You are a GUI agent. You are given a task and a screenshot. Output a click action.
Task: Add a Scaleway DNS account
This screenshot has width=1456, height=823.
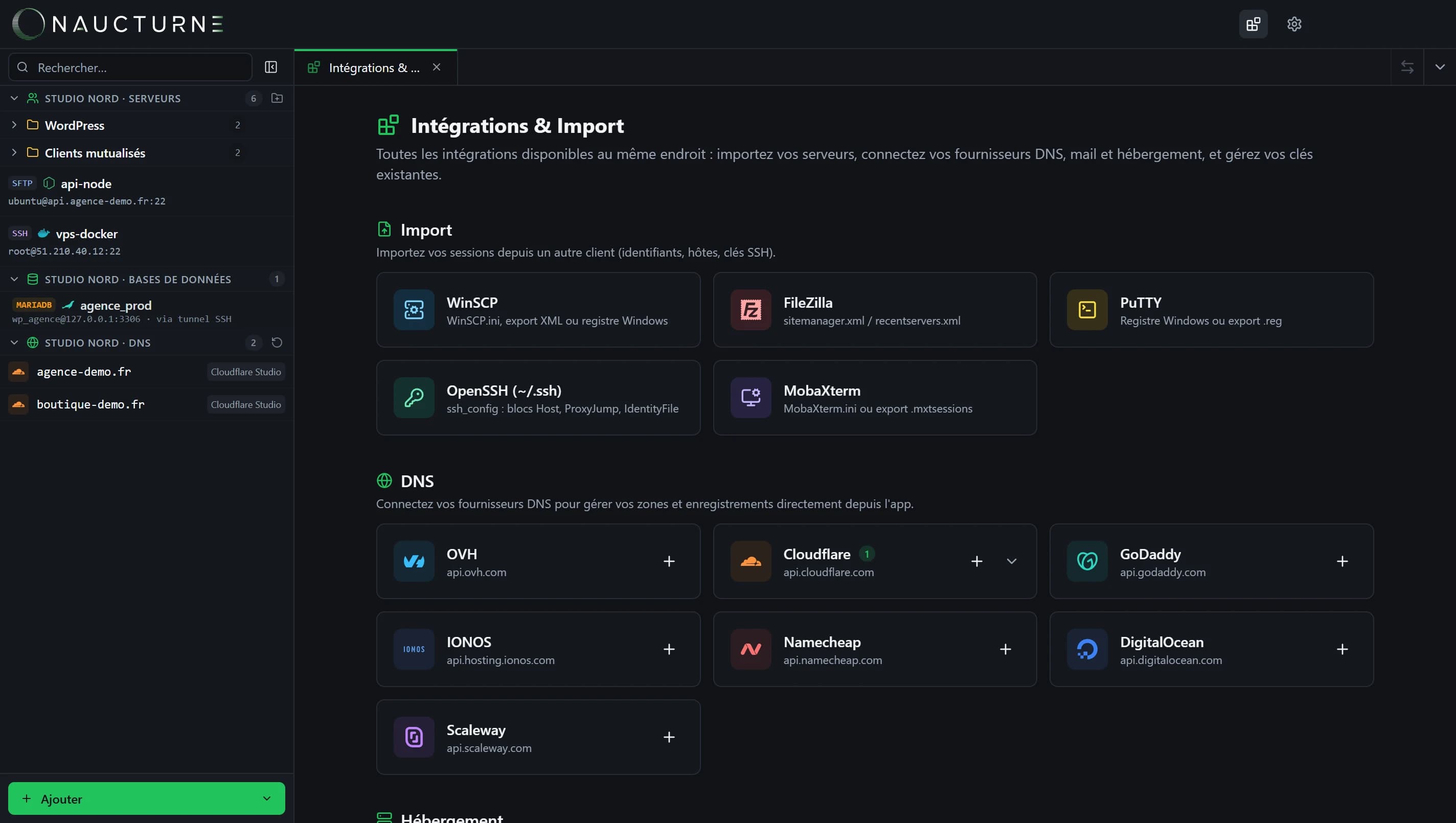click(x=669, y=737)
